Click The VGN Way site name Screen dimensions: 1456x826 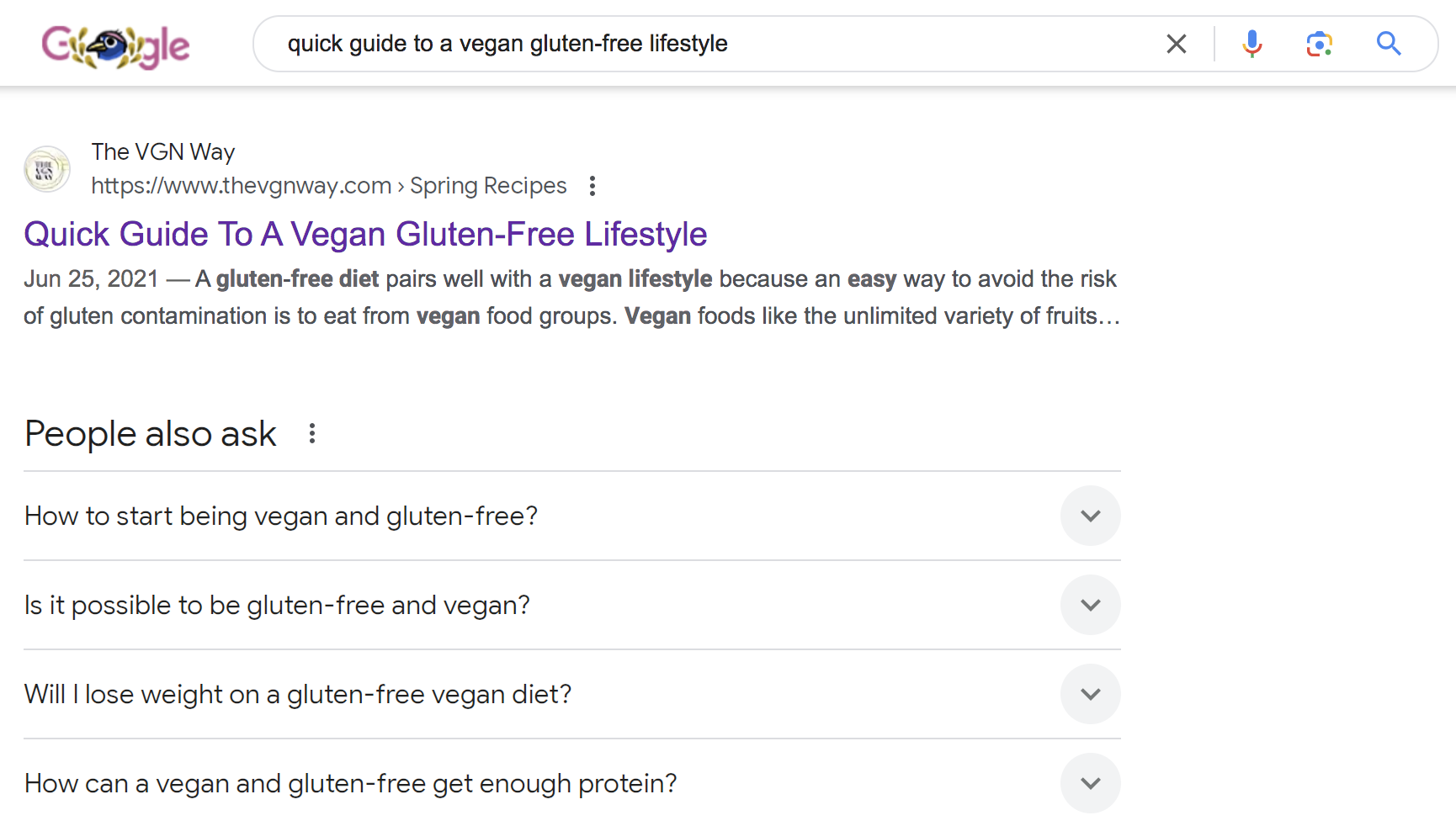click(163, 151)
